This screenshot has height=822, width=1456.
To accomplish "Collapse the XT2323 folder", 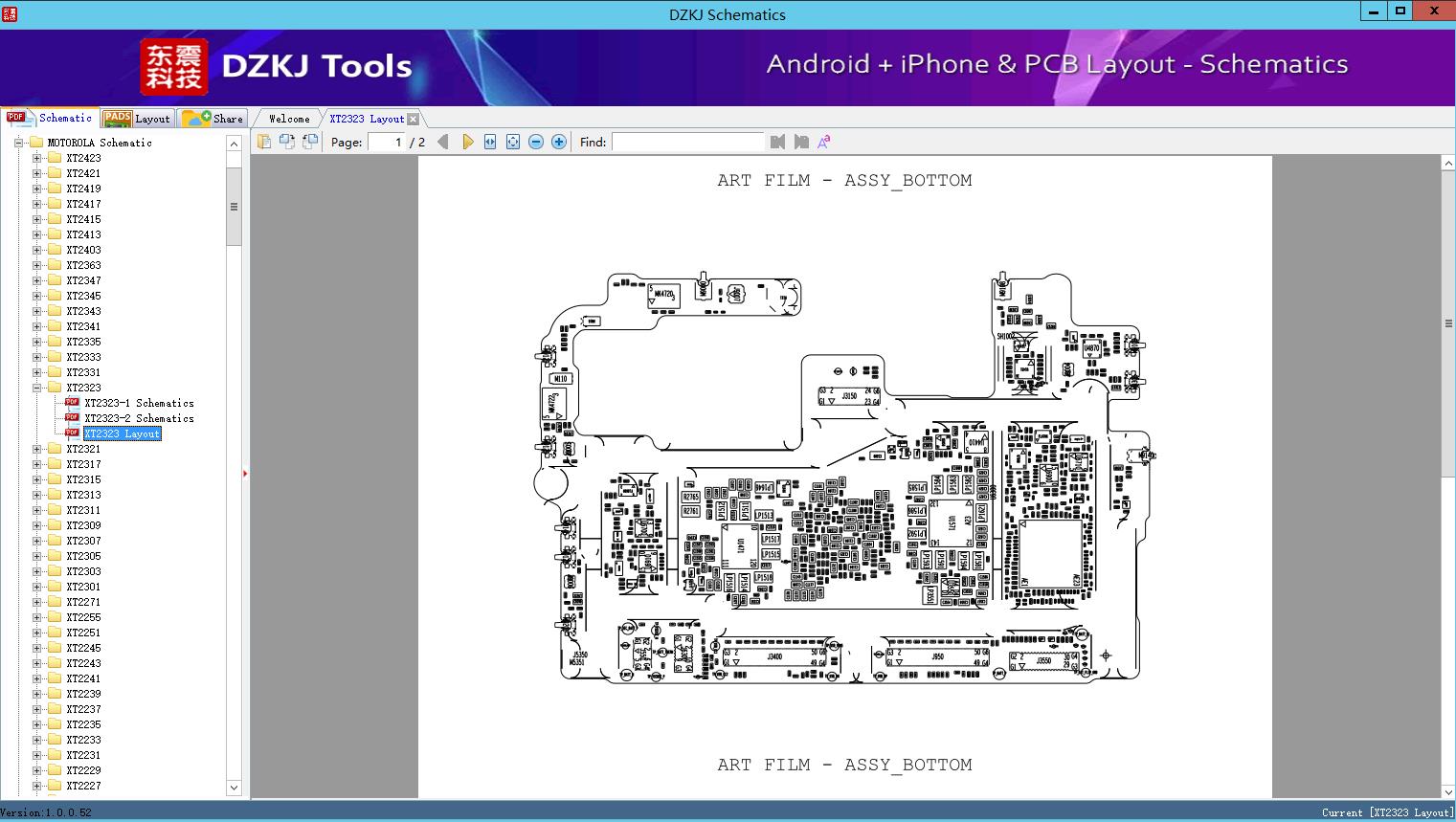I will (x=37, y=388).
